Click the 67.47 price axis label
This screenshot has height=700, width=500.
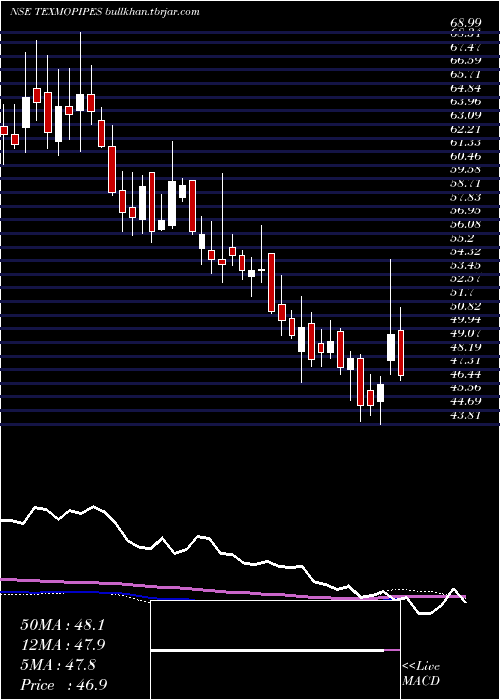pyautogui.click(x=465, y=47)
